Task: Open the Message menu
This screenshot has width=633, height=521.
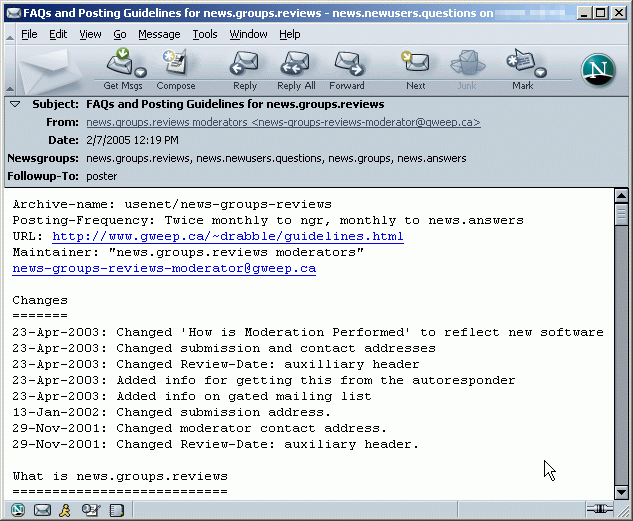Action: [159, 34]
